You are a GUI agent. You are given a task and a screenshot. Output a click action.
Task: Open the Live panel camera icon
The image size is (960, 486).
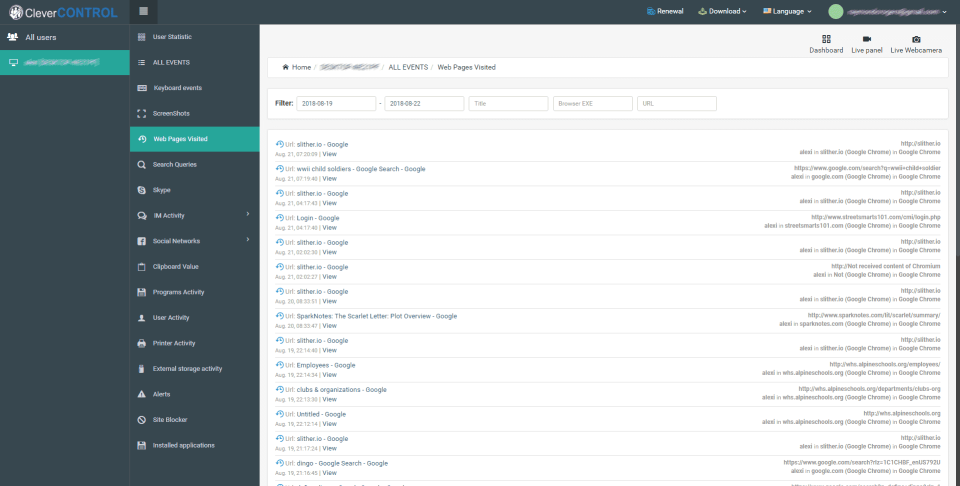point(866,39)
